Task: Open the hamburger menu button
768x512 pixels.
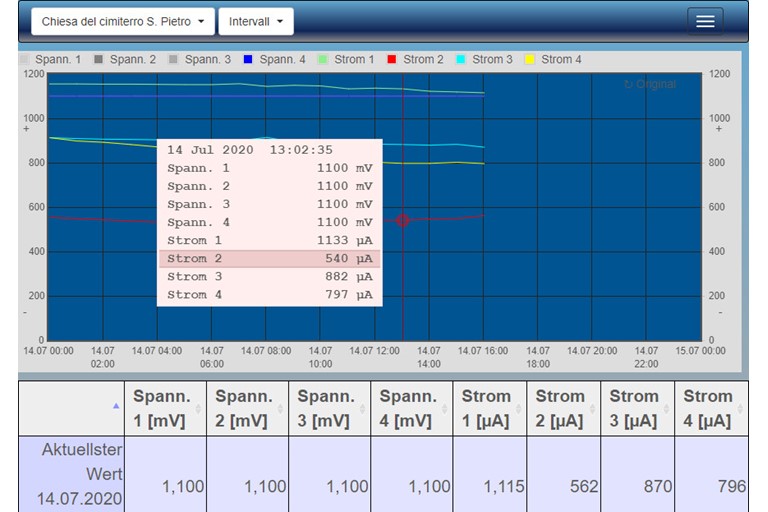Action: click(705, 21)
